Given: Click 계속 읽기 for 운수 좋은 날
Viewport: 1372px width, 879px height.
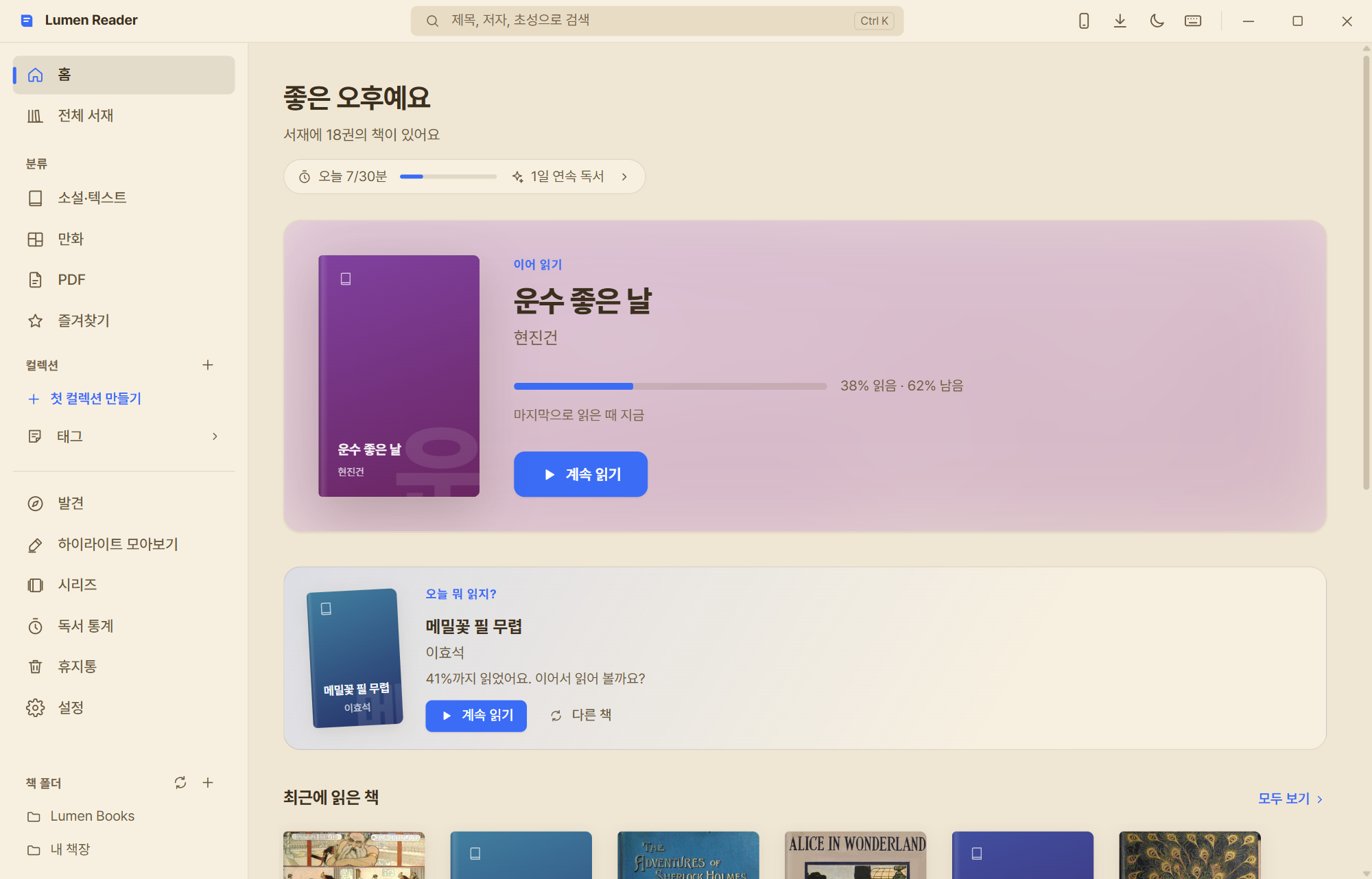Looking at the screenshot, I should 580,474.
